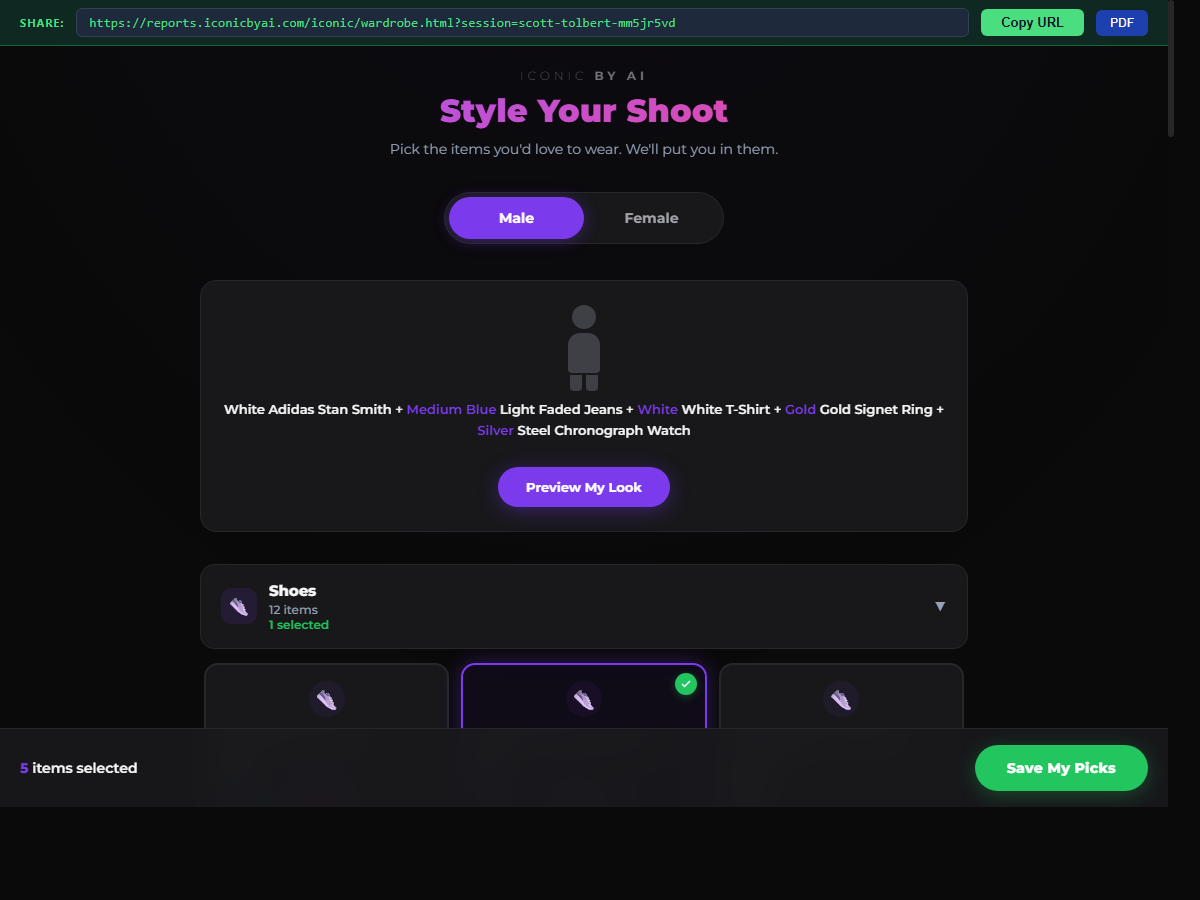Click the share URL text field
The height and width of the screenshot is (900, 1200).
[522, 22]
